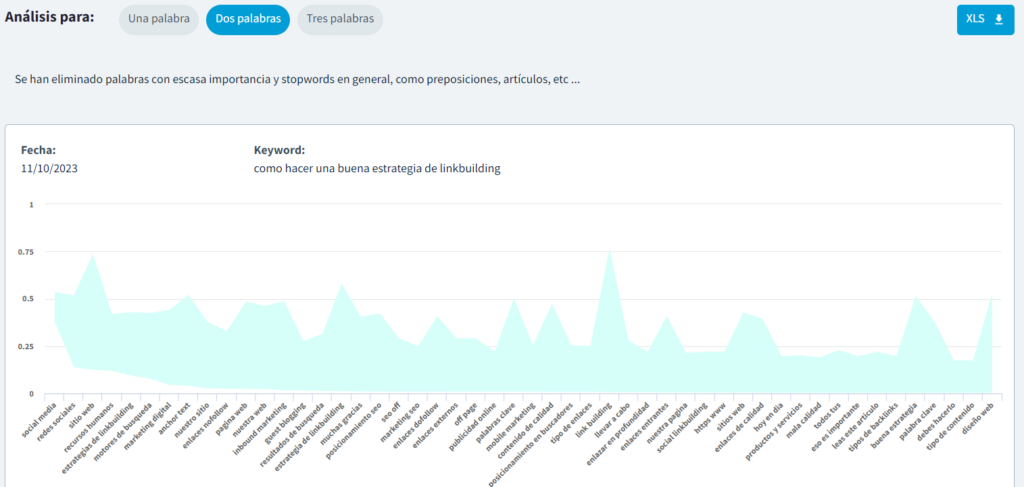
Task: Click the "link building" peak in the chart
Action: [x=610, y=250]
